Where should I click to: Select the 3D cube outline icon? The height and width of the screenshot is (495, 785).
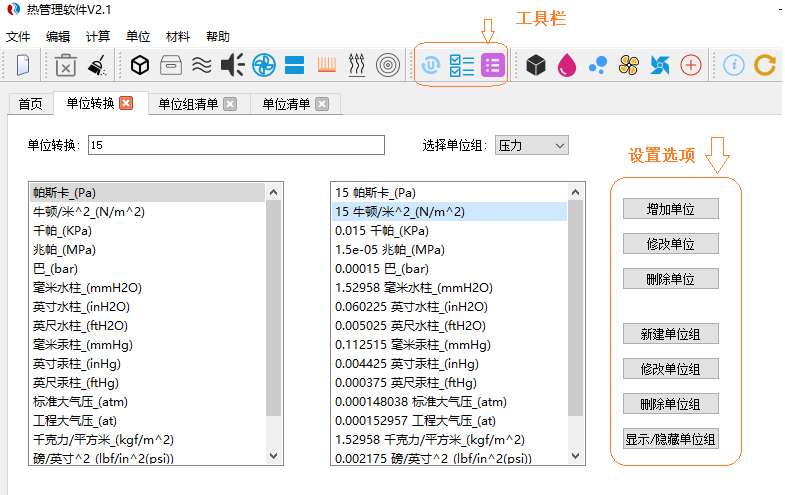pyautogui.click(x=140, y=65)
